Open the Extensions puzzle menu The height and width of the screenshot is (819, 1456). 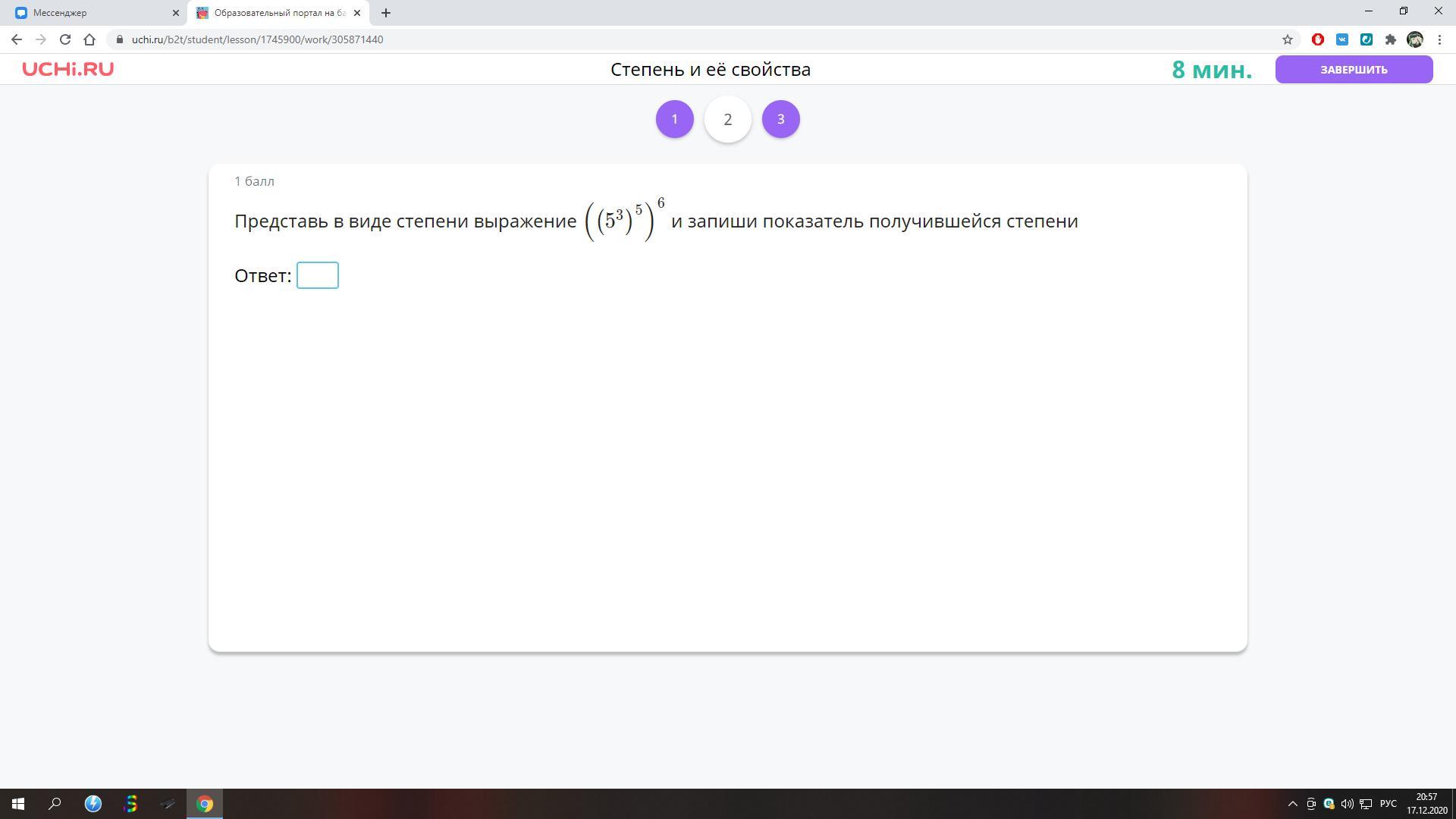tap(1391, 39)
